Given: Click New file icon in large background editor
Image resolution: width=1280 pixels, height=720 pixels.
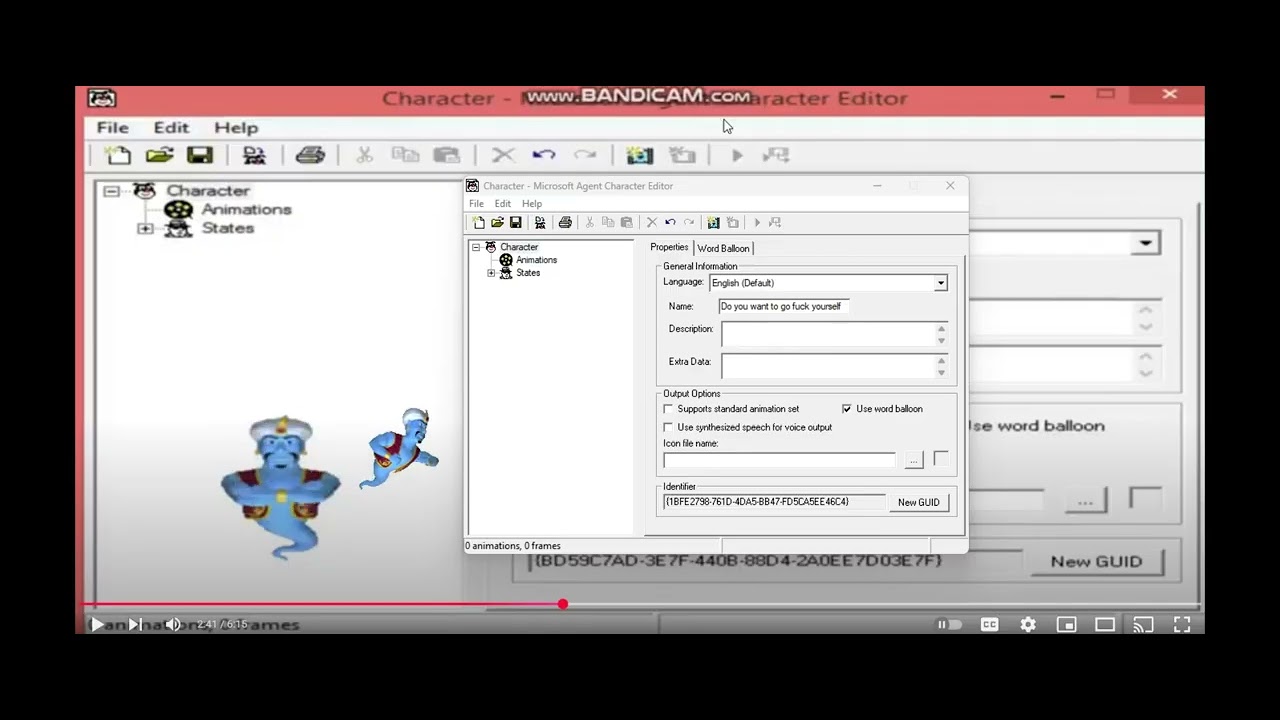Looking at the screenshot, I should pyautogui.click(x=118, y=155).
